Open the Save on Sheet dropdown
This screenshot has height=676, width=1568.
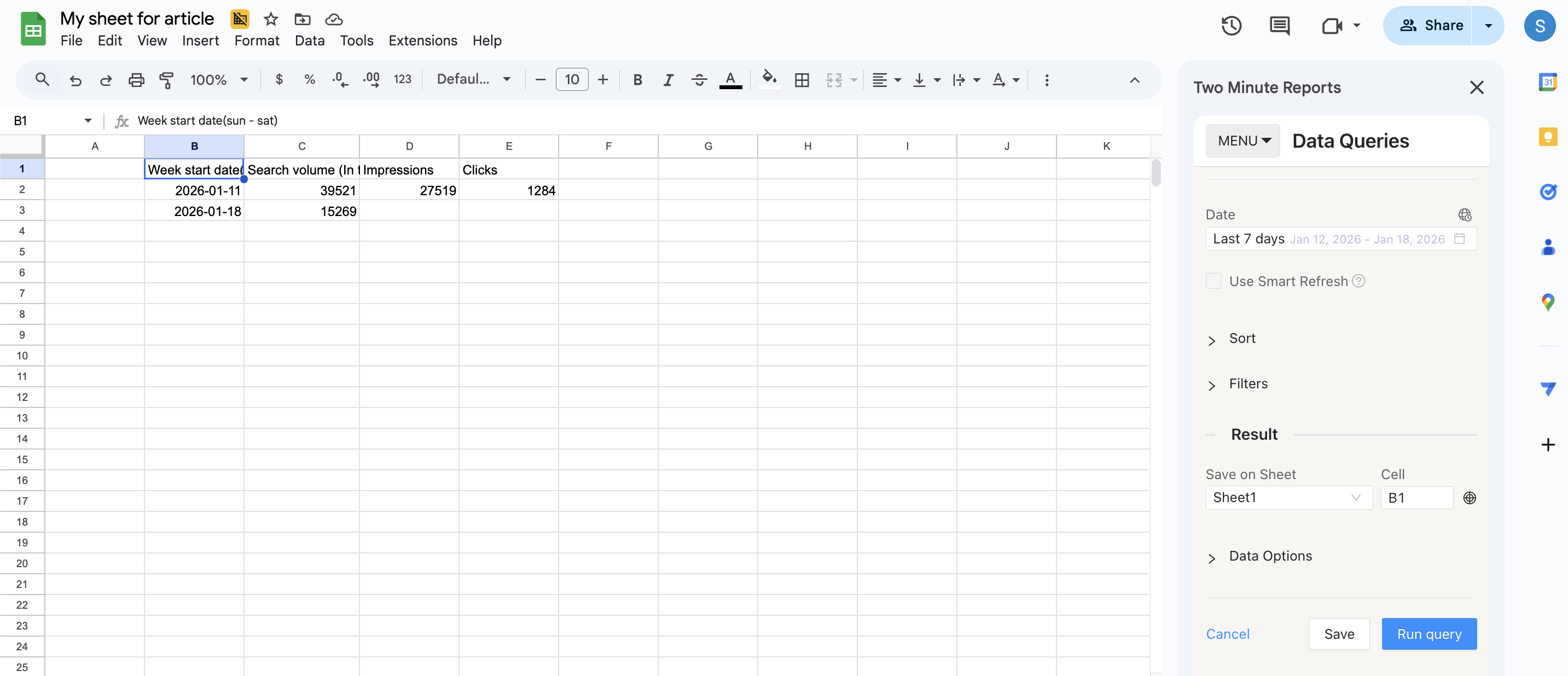[1288, 498]
